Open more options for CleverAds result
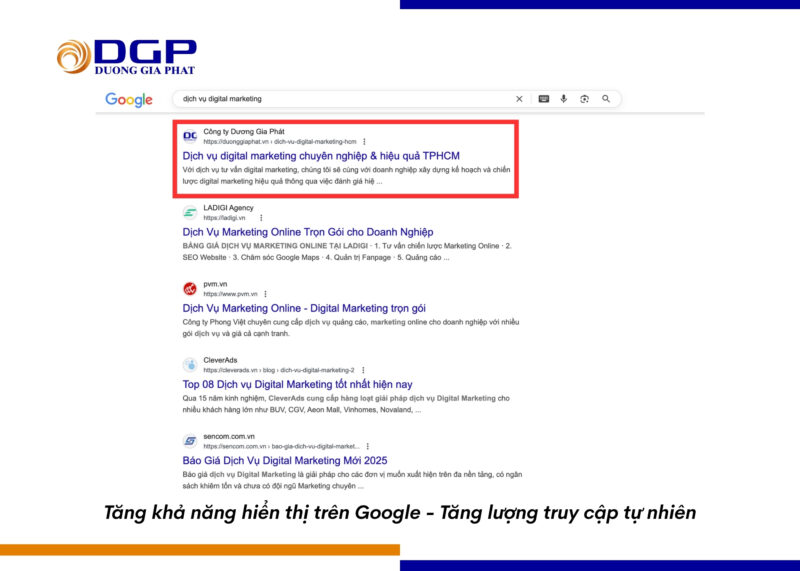Image resolution: width=800 pixels, height=571 pixels. coord(363,370)
